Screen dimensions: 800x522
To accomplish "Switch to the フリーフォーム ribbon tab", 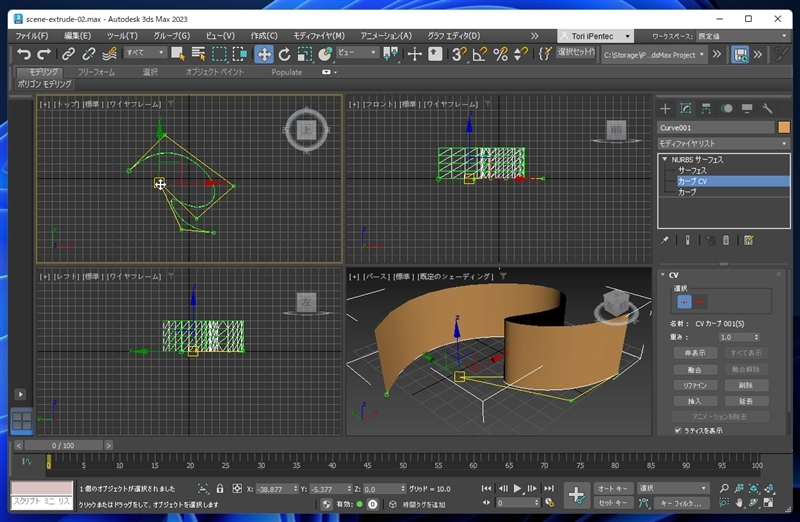I will coord(96,72).
